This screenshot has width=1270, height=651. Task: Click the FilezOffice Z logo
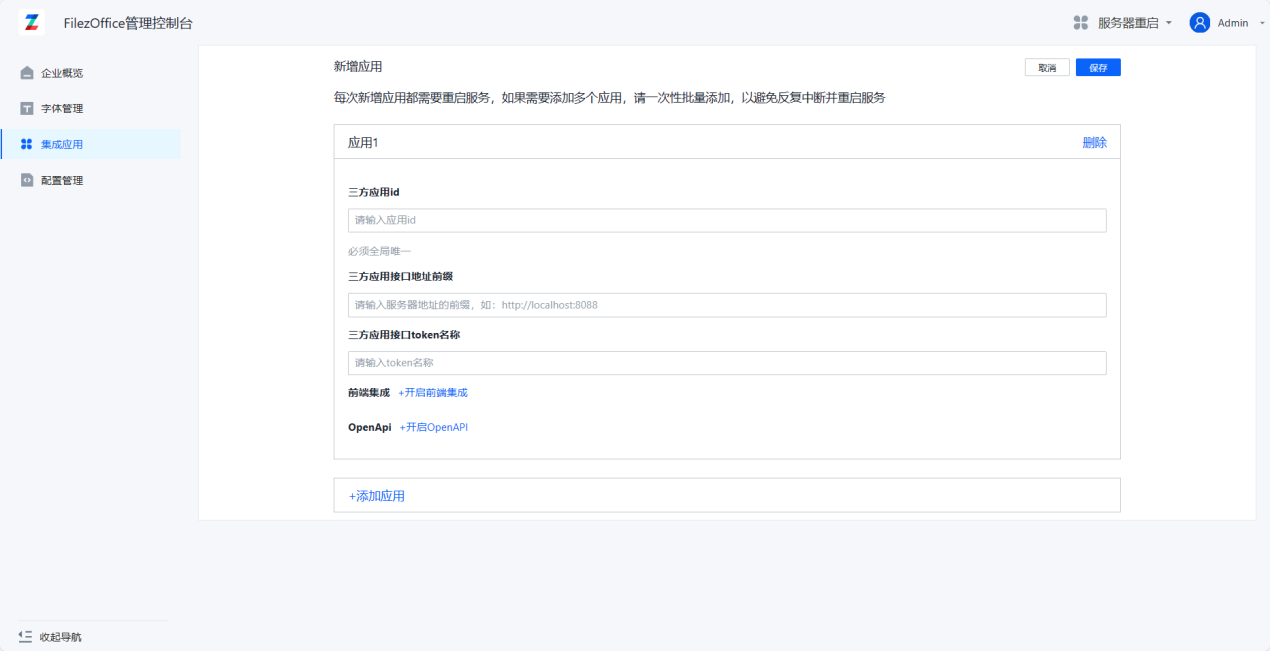(x=30, y=22)
